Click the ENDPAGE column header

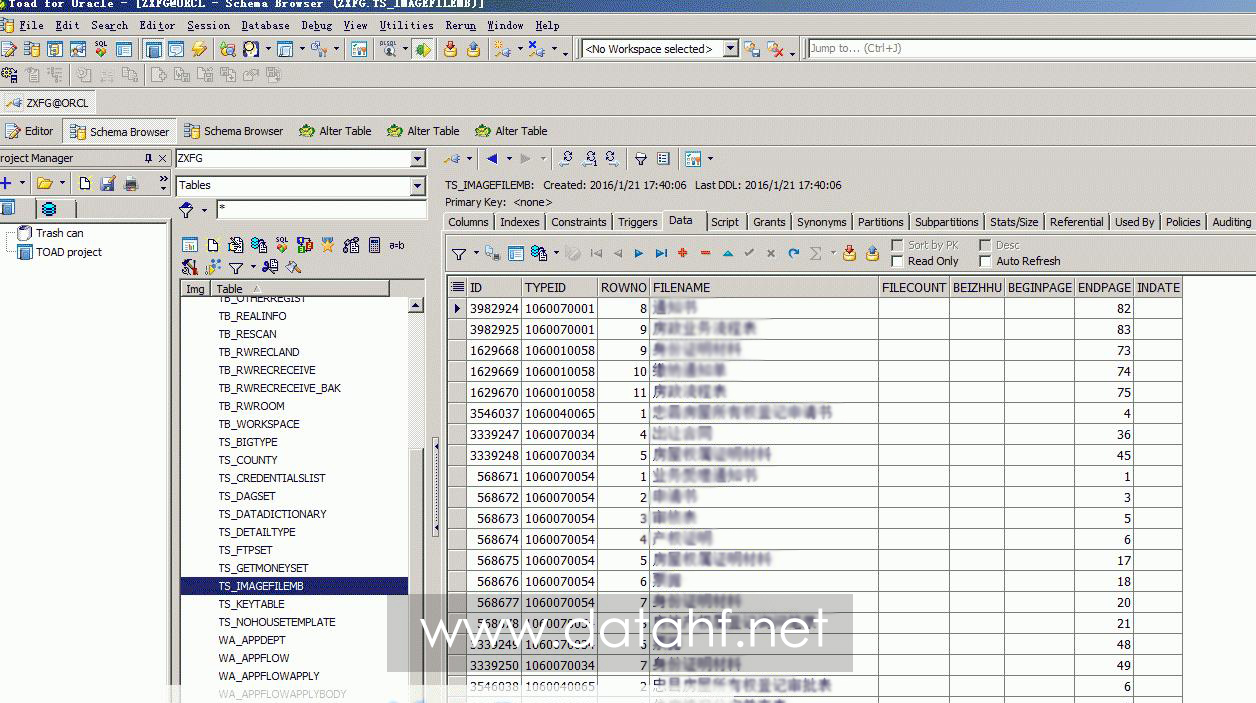[1104, 287]
